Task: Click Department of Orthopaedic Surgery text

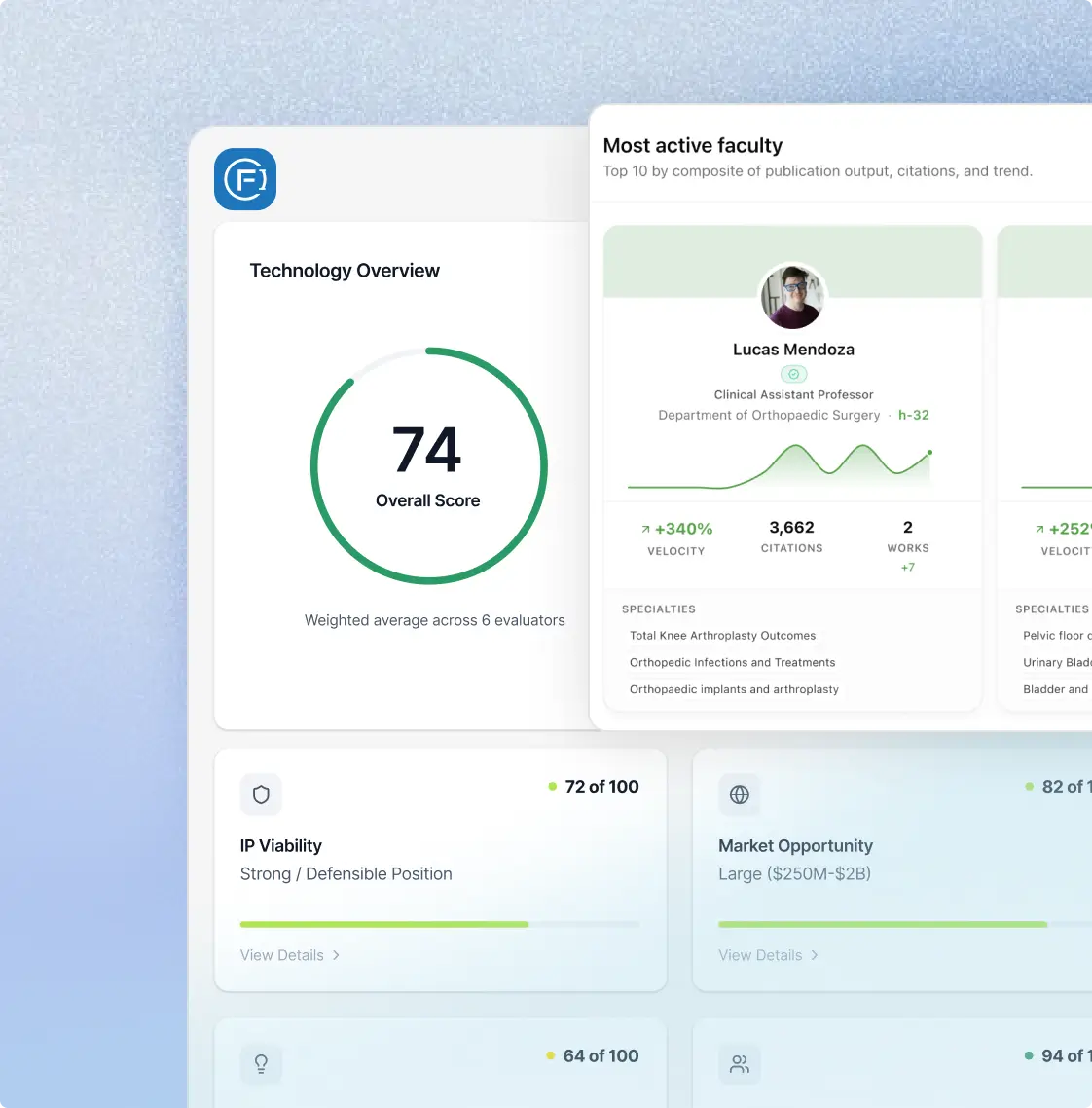Action: pyautogui.click(x=769, y=415)
